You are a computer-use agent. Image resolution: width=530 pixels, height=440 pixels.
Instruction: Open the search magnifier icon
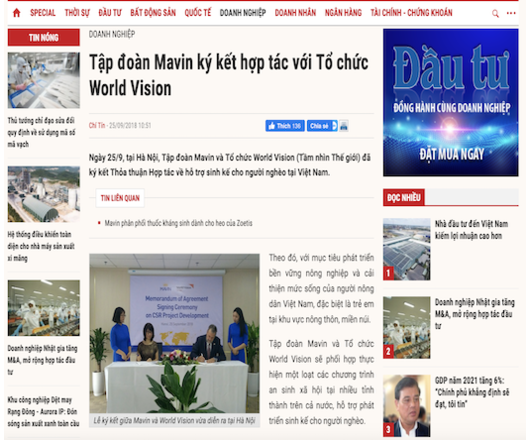[495, 14]
